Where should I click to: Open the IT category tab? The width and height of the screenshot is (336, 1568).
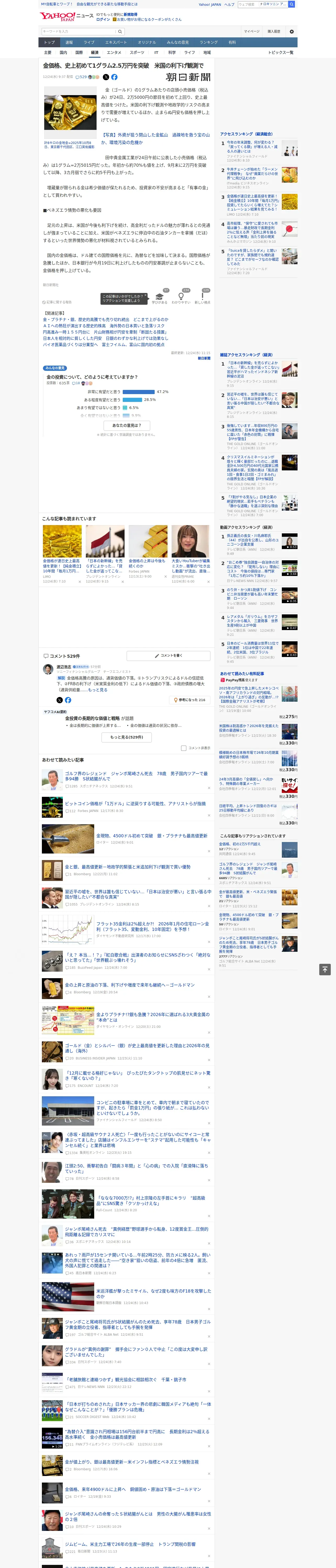[x=156, y=53]
